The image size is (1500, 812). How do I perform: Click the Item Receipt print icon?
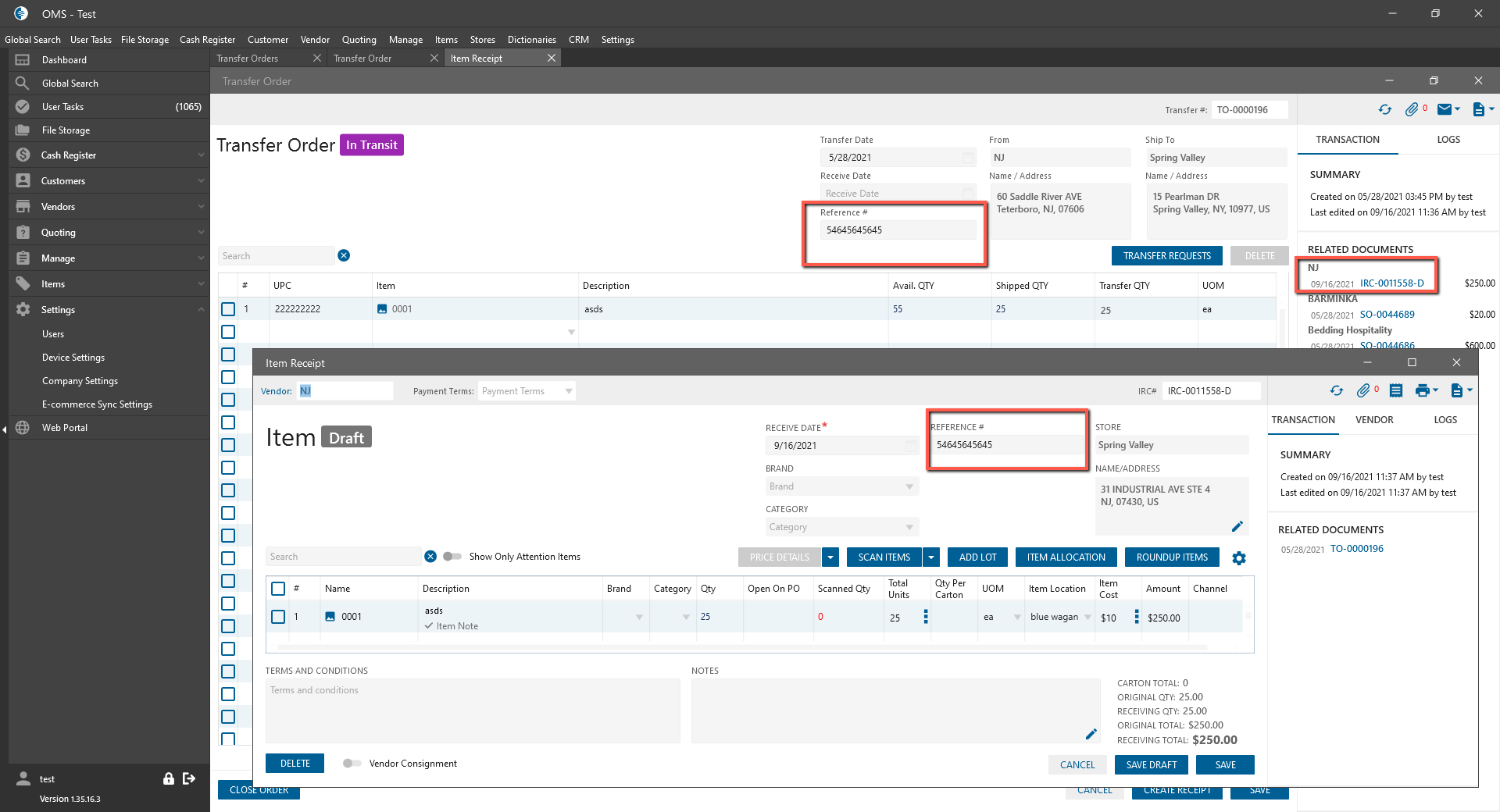(x=1423, y=390)
